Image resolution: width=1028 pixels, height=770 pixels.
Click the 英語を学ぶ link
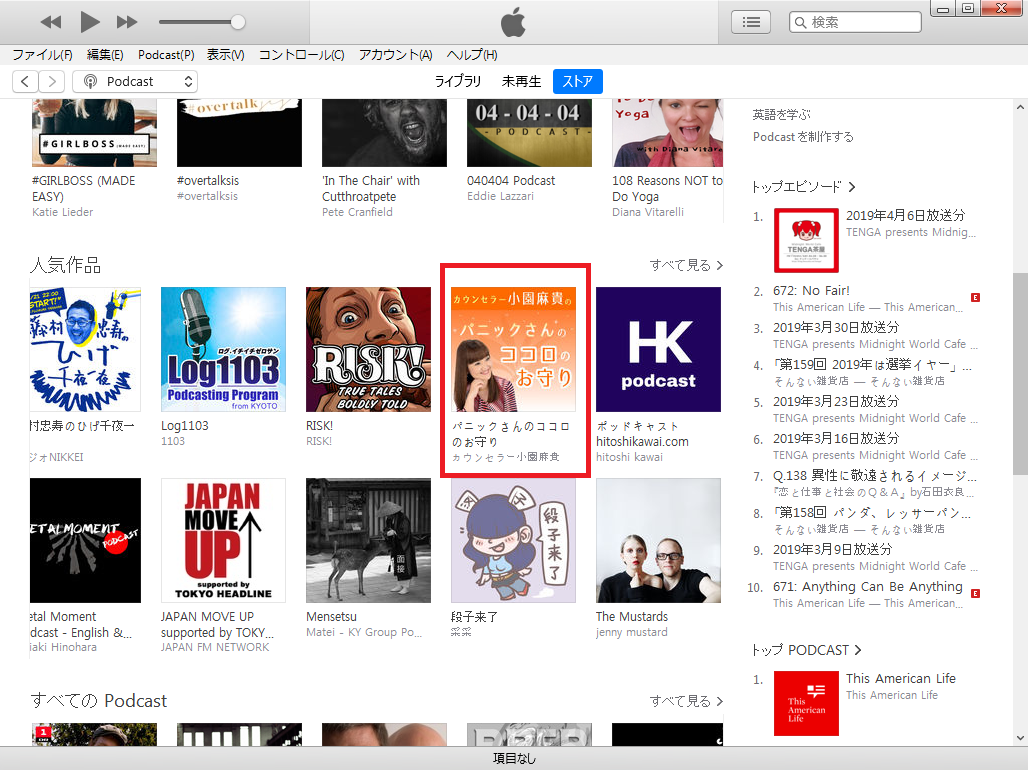(781, 115)
